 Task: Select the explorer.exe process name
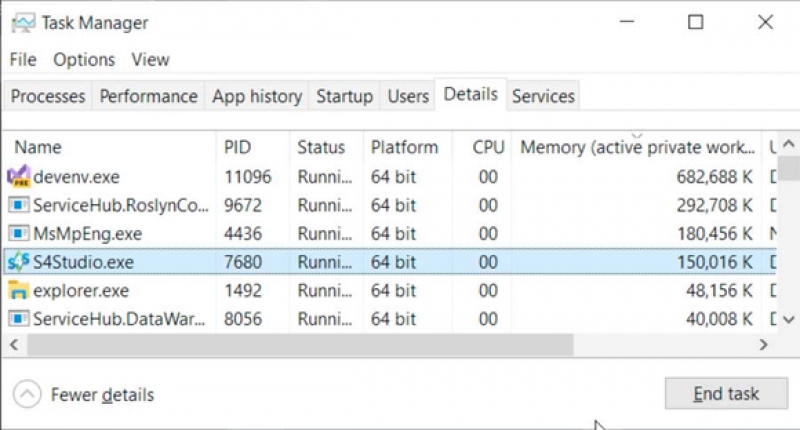[81, 291]
